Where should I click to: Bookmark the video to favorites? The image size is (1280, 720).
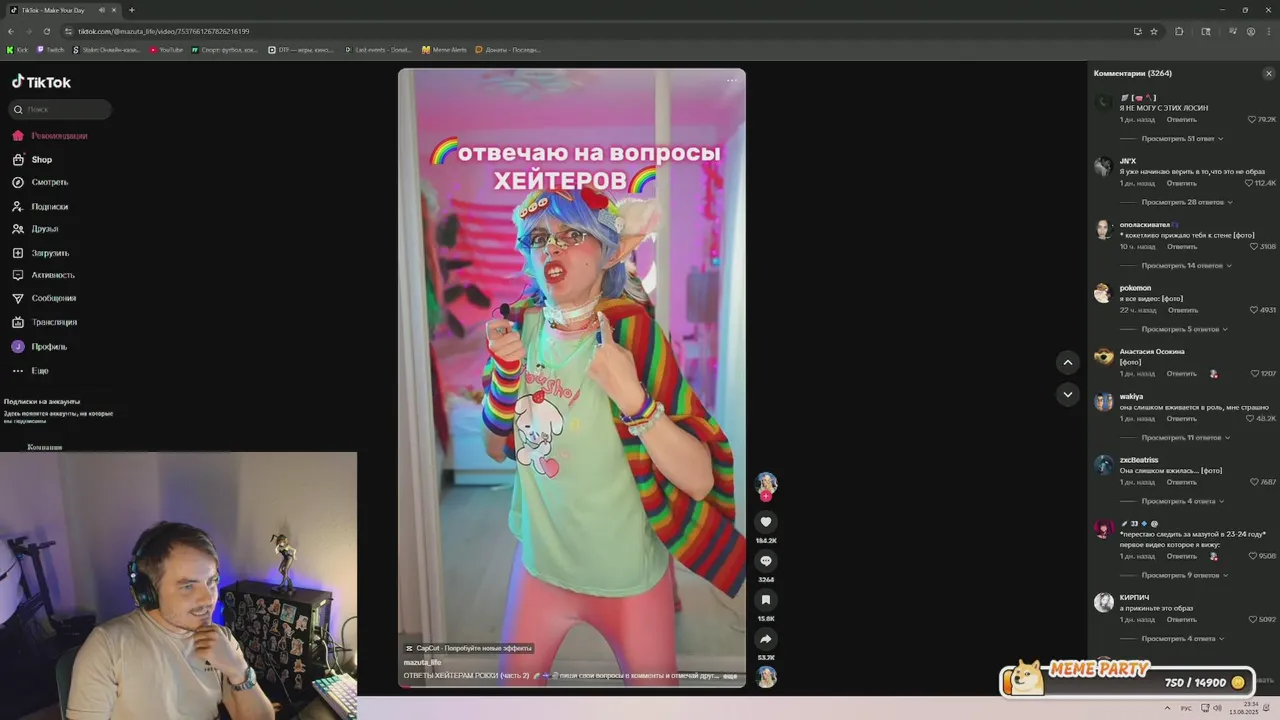tap(766, 600)
